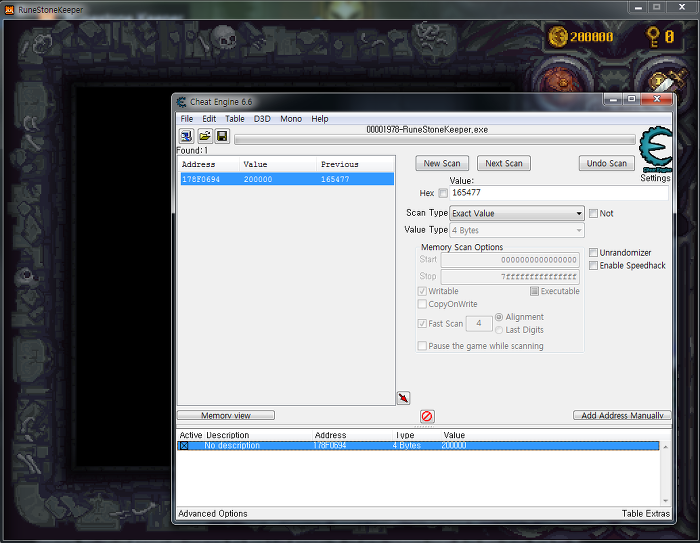Image resolution: width=700 pixels, height=543 pixels.
Task: Toggle Pause the game while scanning
Action: 422,346
